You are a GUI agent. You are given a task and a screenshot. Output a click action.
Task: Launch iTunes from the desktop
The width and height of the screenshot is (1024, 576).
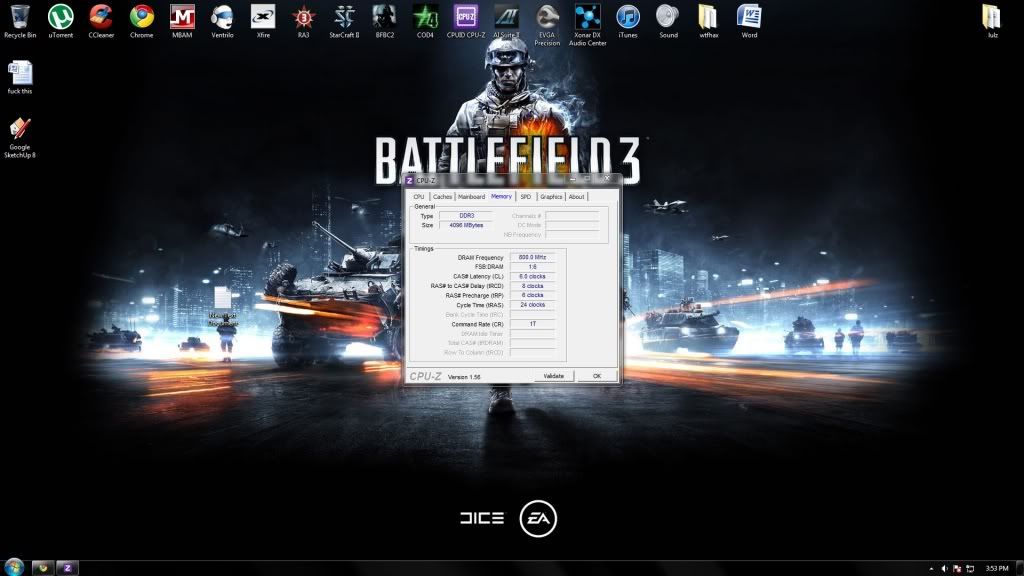628,21
